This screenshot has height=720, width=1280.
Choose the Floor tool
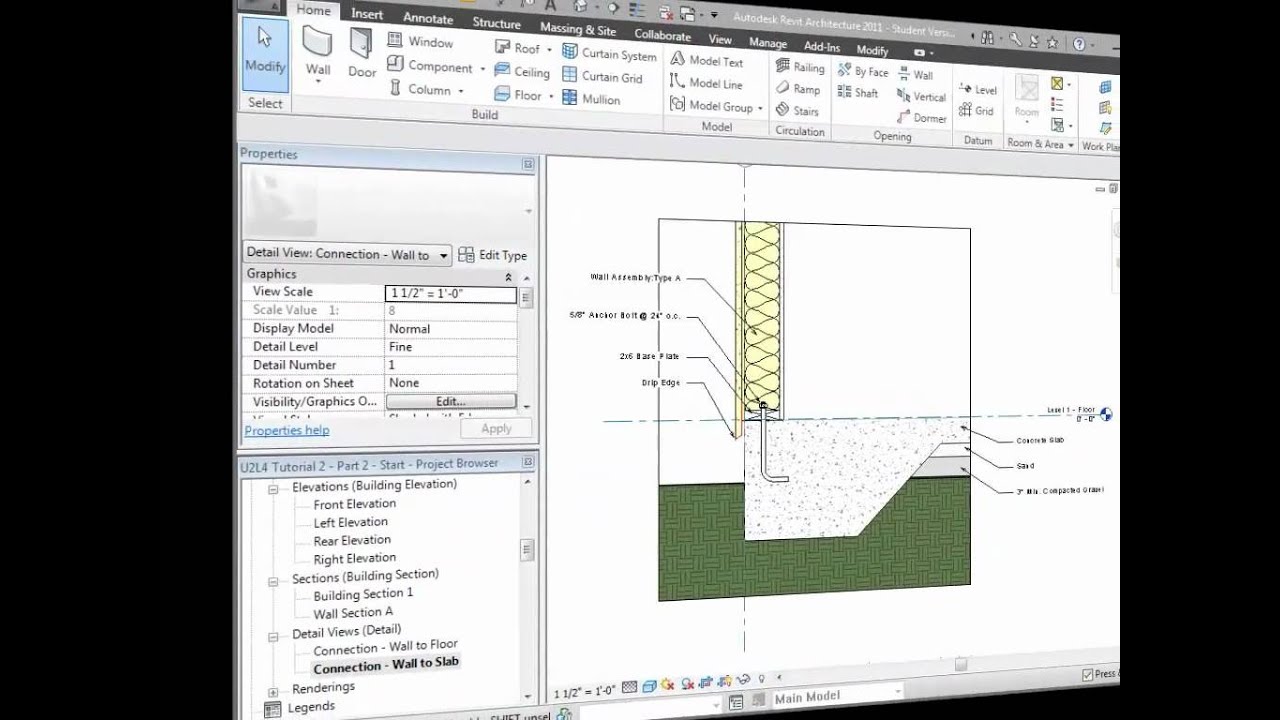(518, 95)
